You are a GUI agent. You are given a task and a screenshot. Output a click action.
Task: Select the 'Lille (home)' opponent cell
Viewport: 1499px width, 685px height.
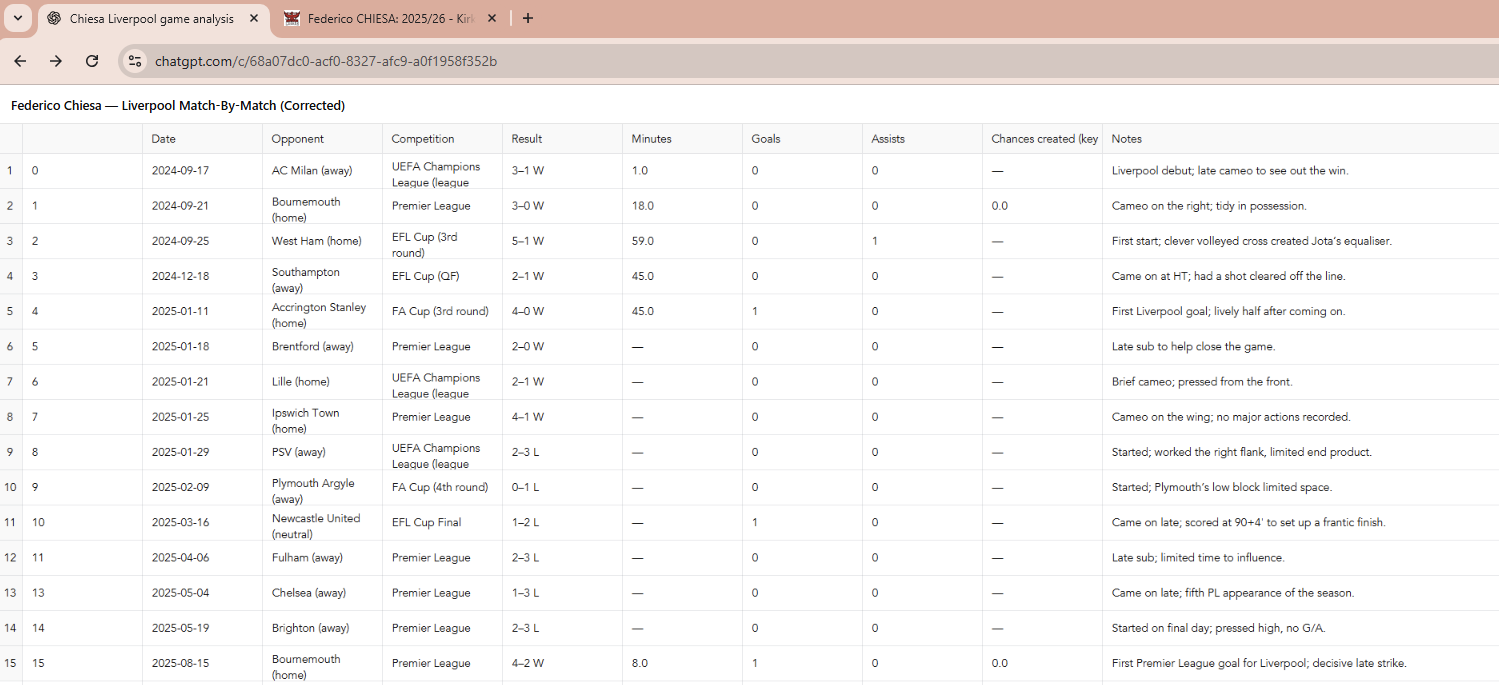pos(322,382)
